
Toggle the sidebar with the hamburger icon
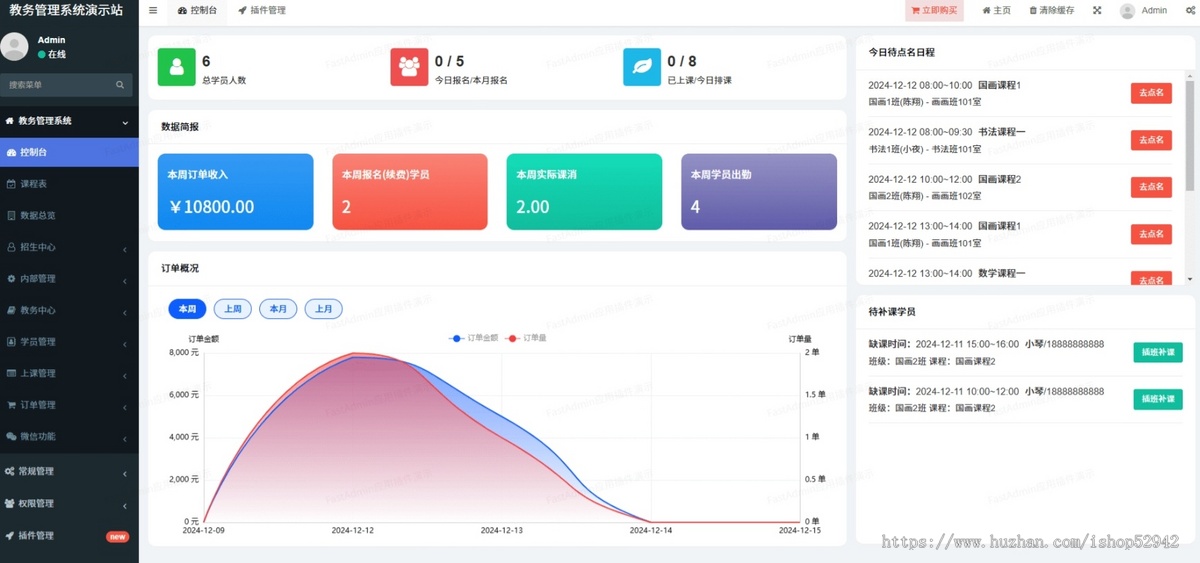(153, 10)
